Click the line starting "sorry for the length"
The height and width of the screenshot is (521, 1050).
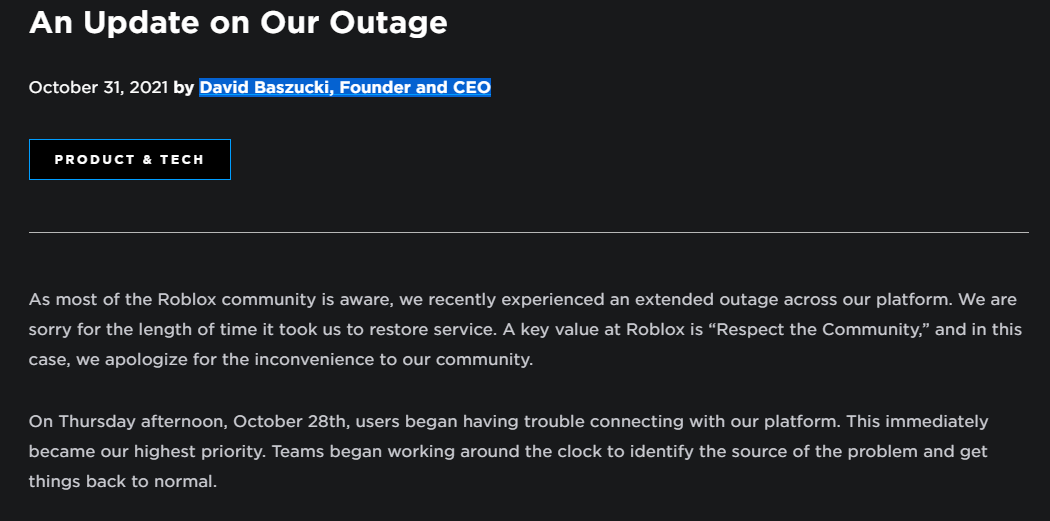(525, 329)
